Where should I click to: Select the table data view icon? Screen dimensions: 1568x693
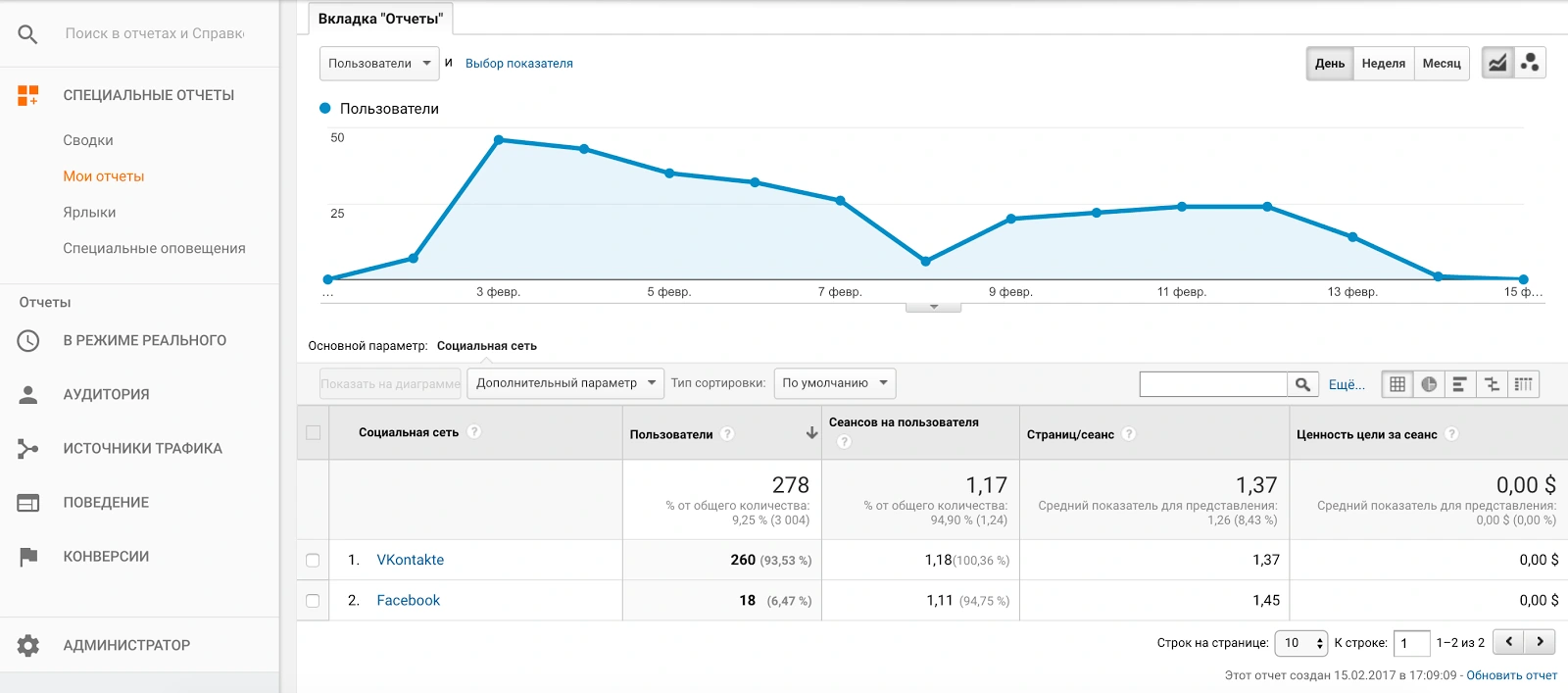[1397, 384]
